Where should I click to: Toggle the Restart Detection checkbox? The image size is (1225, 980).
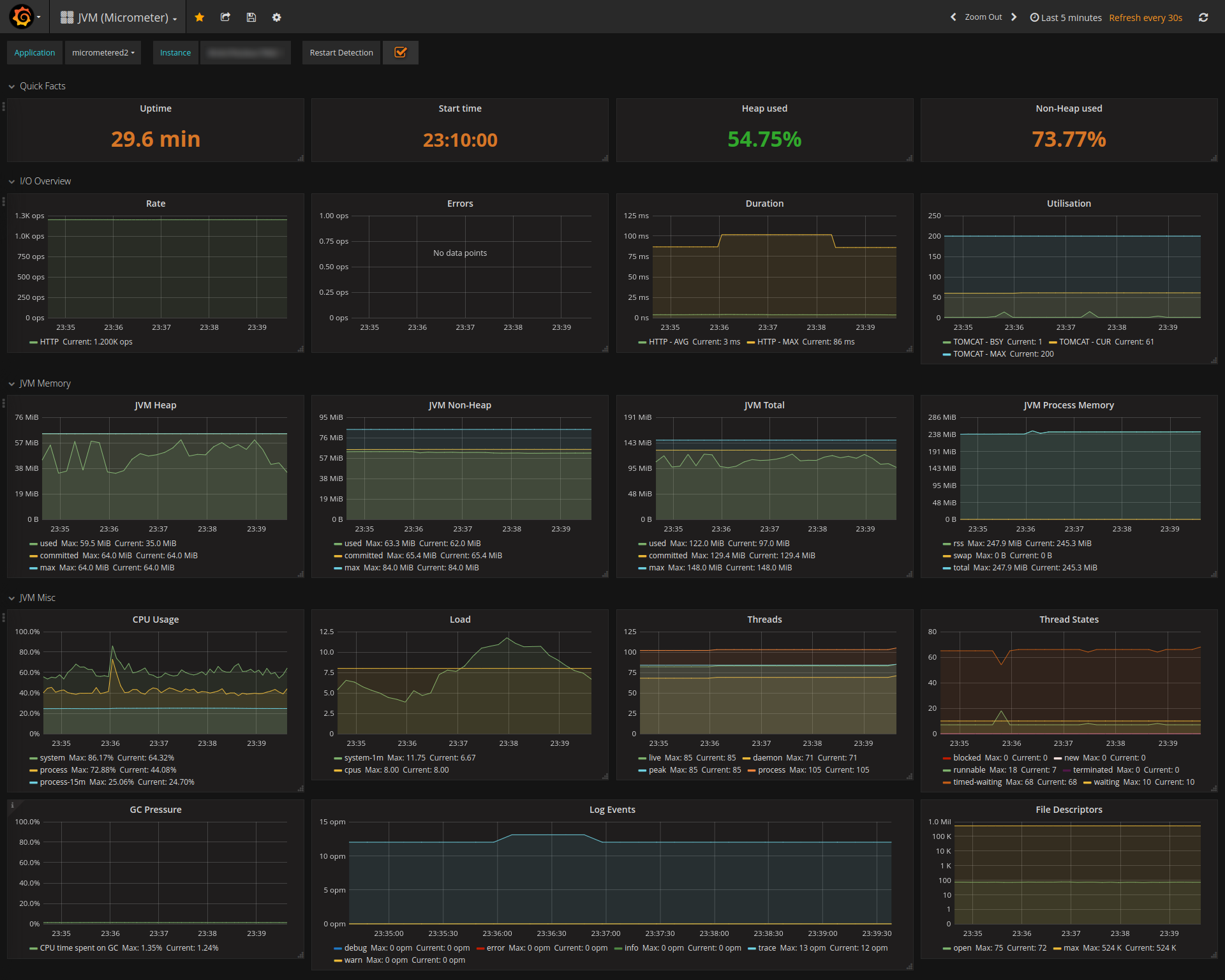point(401,52)
